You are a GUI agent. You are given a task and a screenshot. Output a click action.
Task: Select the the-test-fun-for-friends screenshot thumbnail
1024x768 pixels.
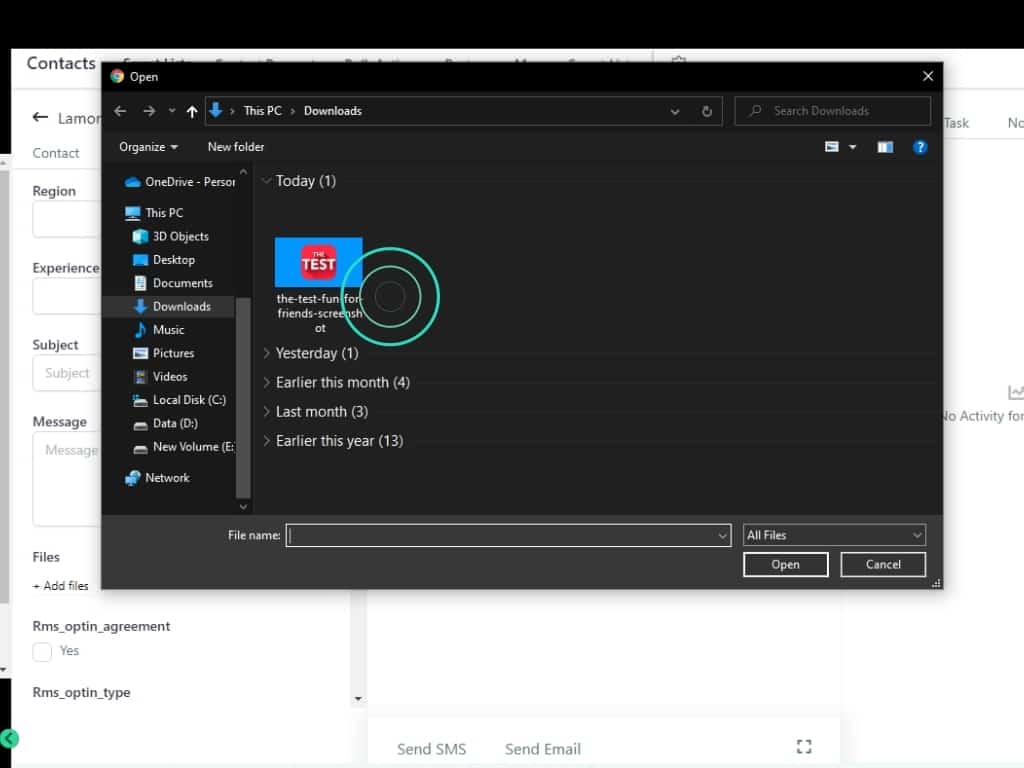pyautogui.click(x=318, y=263)
